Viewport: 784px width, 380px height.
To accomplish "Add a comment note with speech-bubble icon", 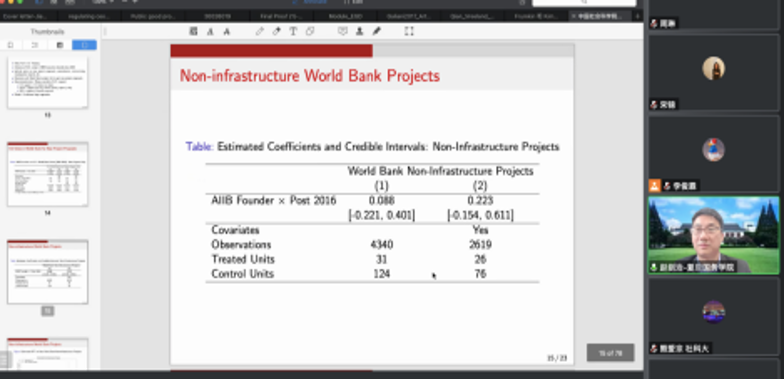I will (x=342, y=32).
